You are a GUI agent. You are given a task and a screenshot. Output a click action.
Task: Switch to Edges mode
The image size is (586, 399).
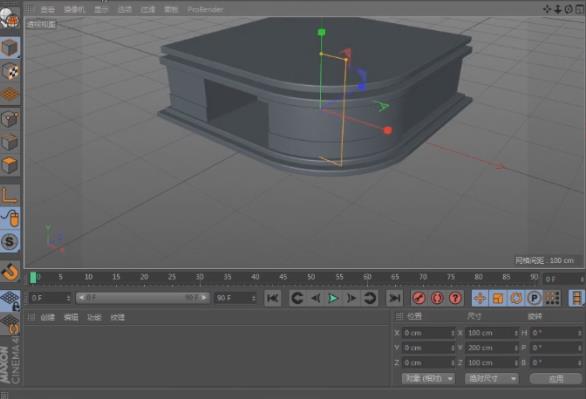pyautogui.click(x=10, y=142)
